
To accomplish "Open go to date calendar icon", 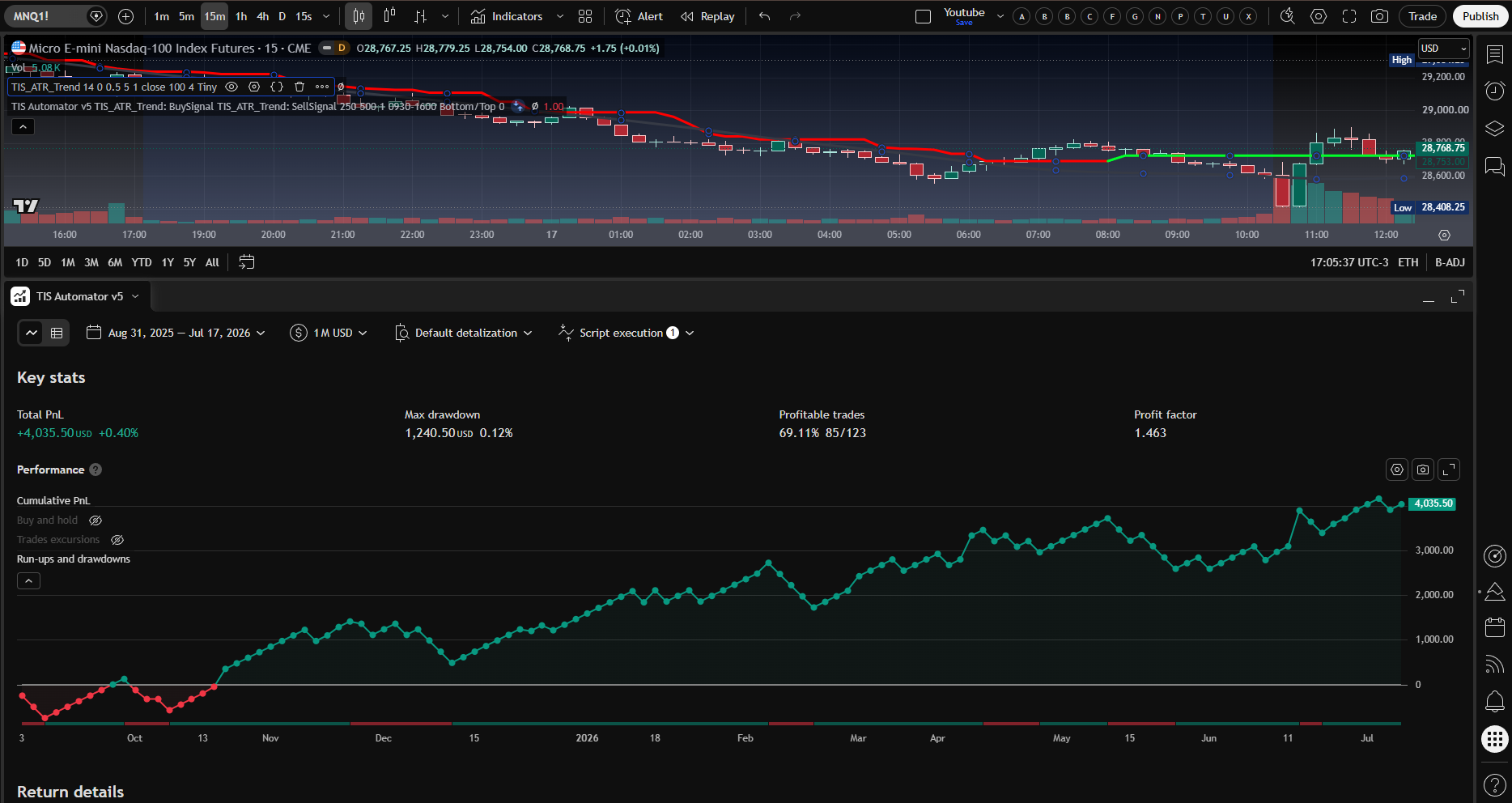I will coord(247,262).
